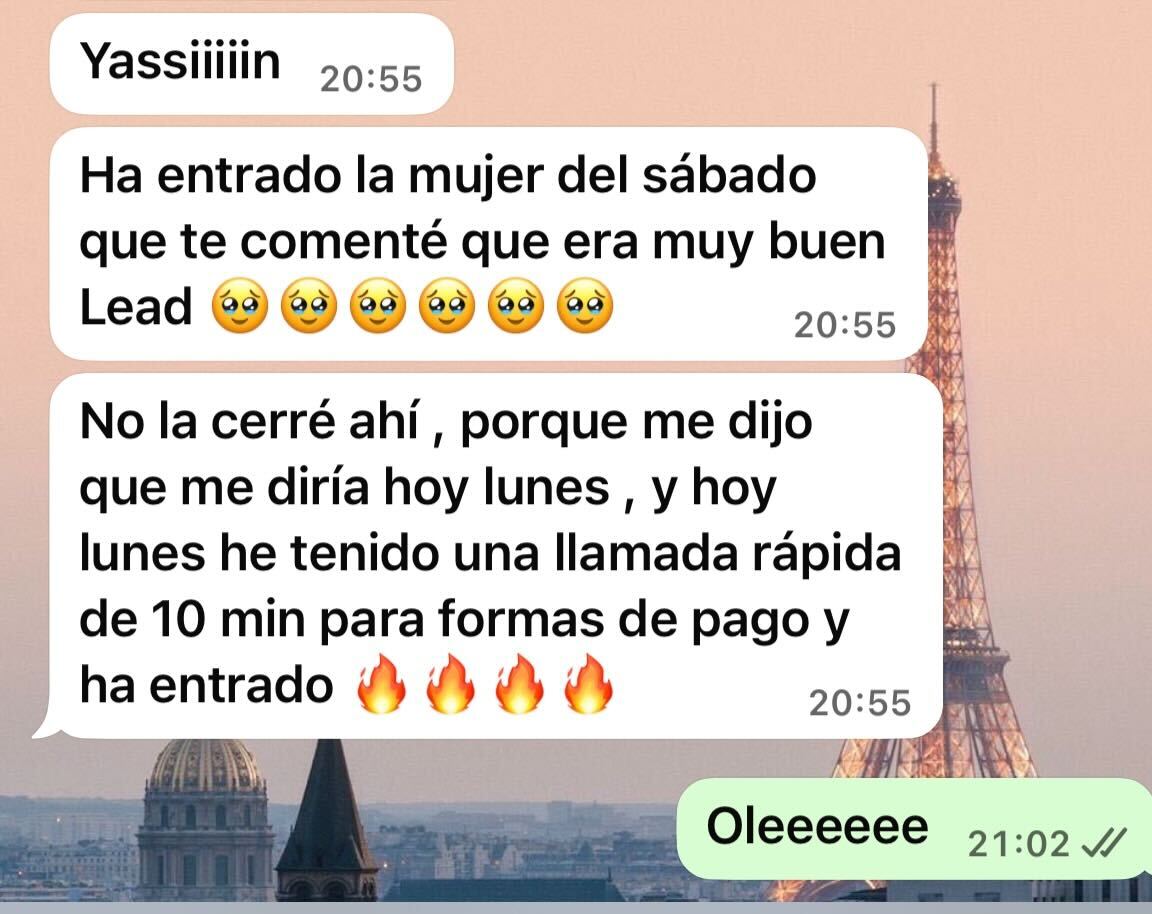Tap the third pleading face emoji

[x=378, y=306]
